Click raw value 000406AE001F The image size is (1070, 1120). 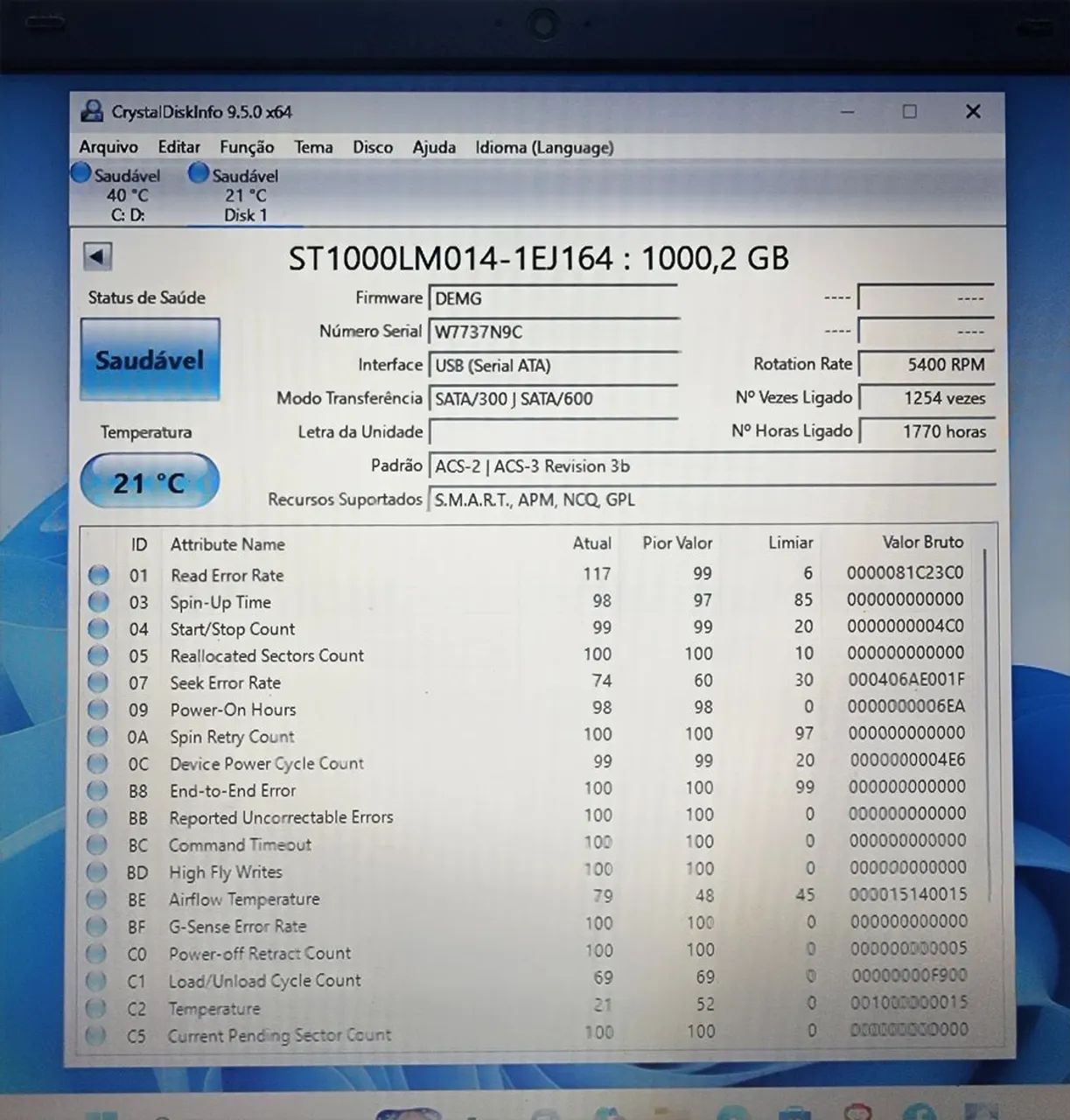click(x=906, y=679)
